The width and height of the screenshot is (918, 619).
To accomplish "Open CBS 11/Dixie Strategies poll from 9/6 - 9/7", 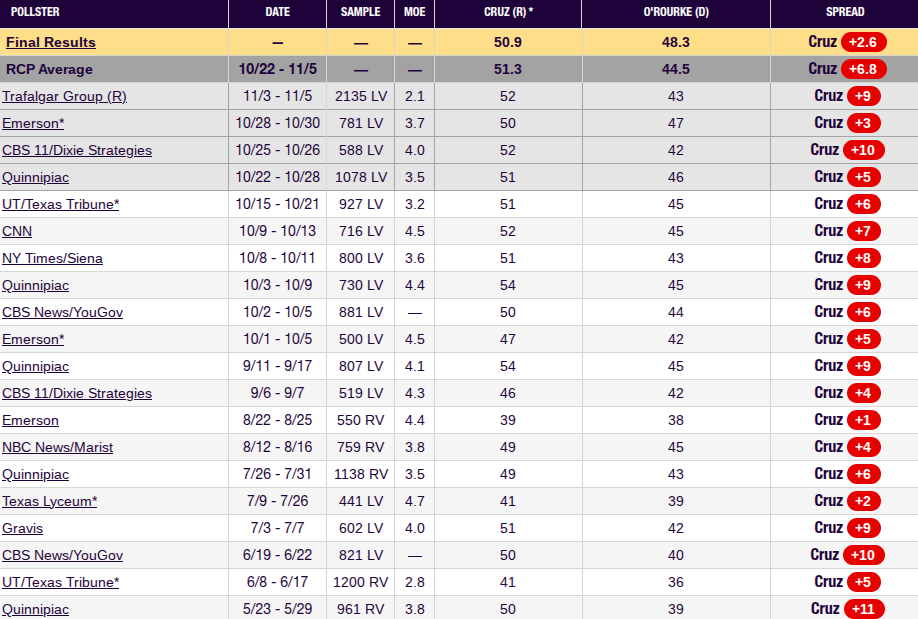I will pos(77,393).
